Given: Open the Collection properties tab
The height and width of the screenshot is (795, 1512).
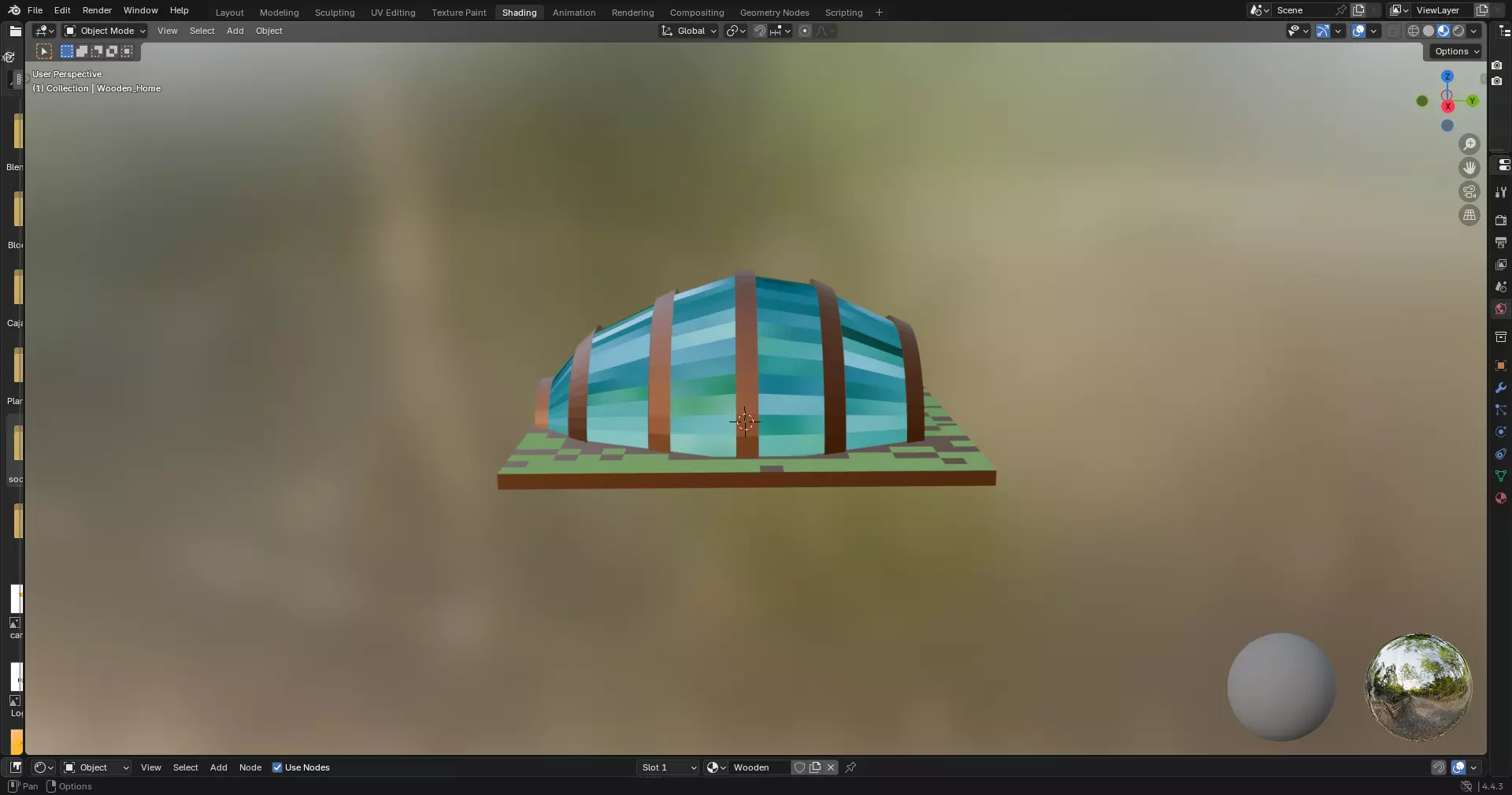Looking at the screenshot, I should click(1501, 337).
